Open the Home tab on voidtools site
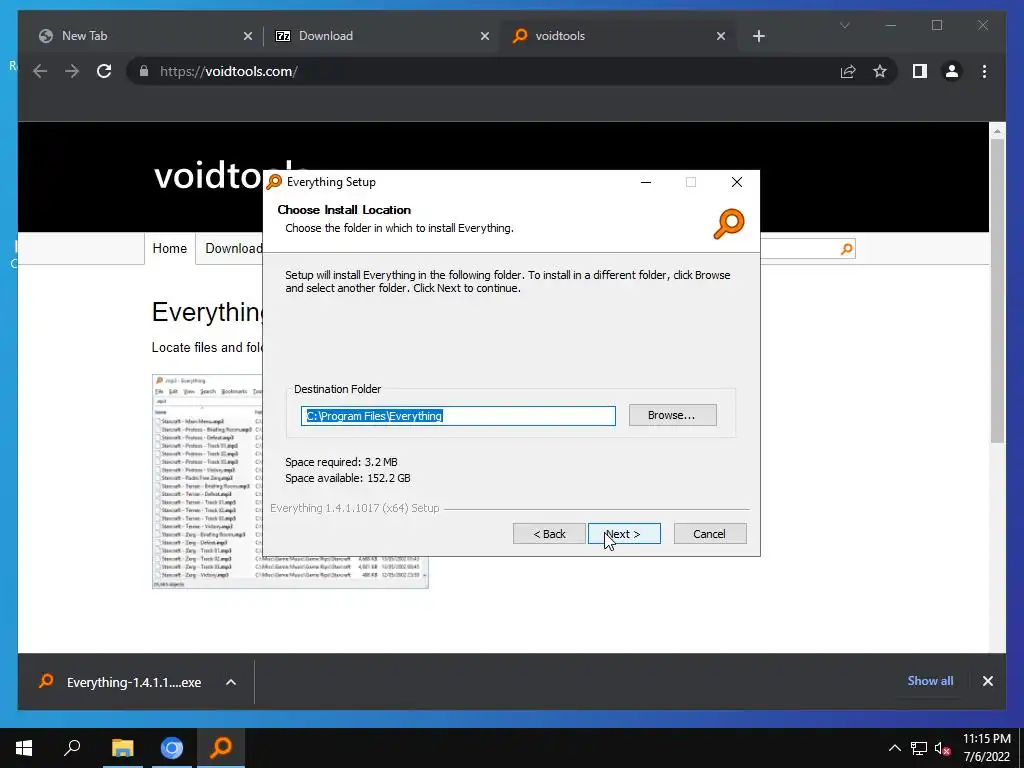Image resolution: width=1024 pixels, height=768 pixels. click(x=170, y=248)
